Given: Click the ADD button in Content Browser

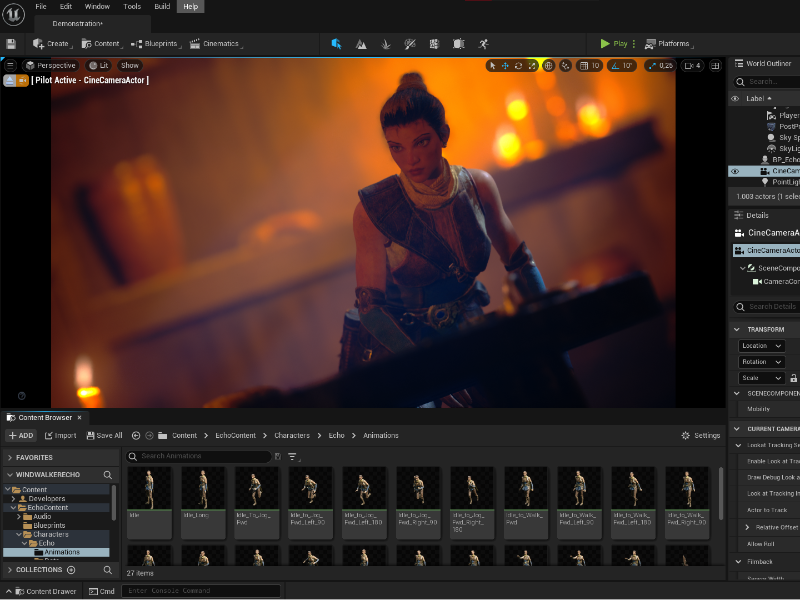Looking at the screenshot, I should tap(21, 436).
